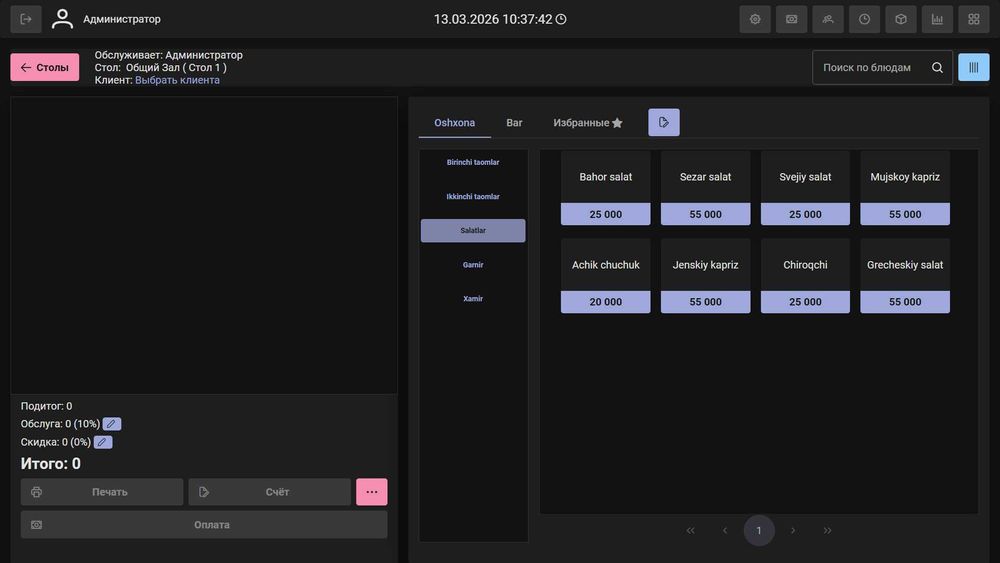This screenshot has height=563, width=1000.
Task: Add Svejiy salat to the order
Action: click(x=805, y=188)
